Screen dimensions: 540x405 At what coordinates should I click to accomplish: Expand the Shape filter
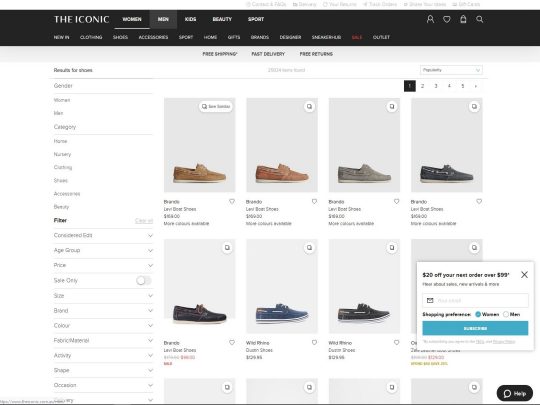coord(103,370)
